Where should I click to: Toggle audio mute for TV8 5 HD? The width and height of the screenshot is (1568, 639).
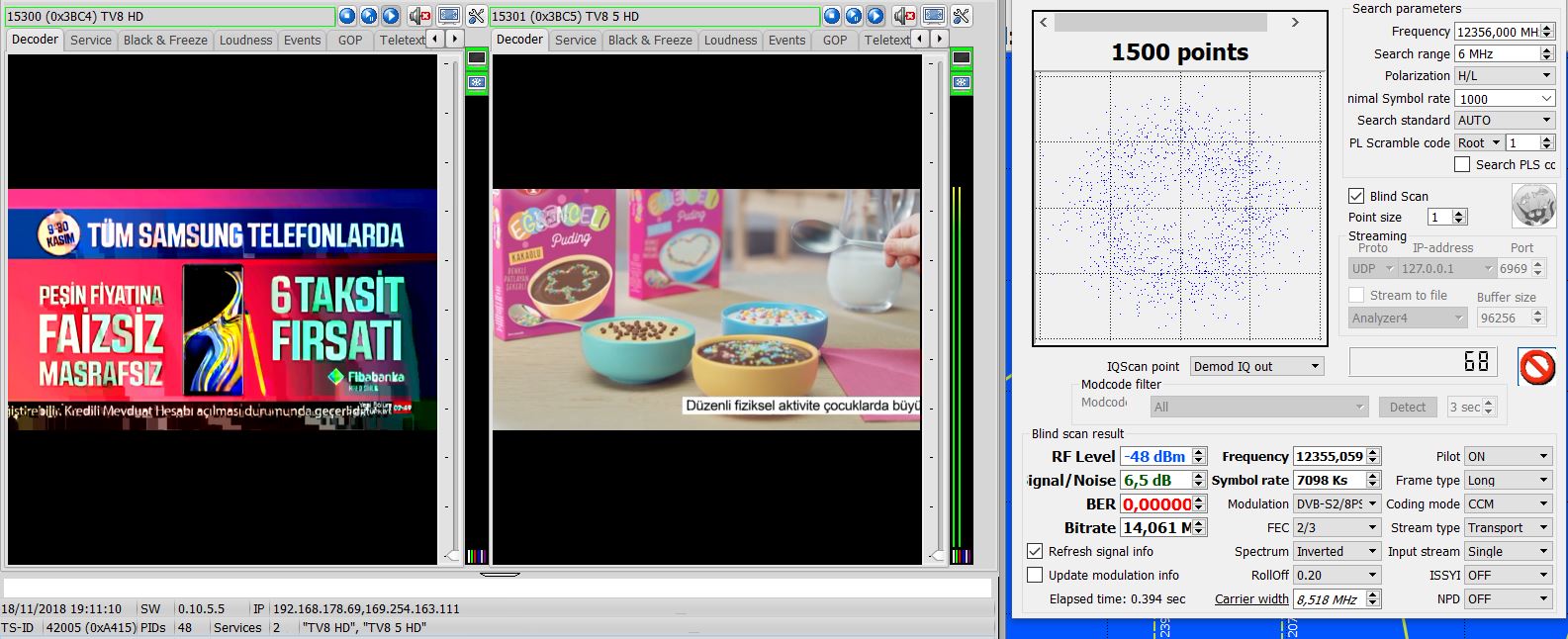(905, 16)
